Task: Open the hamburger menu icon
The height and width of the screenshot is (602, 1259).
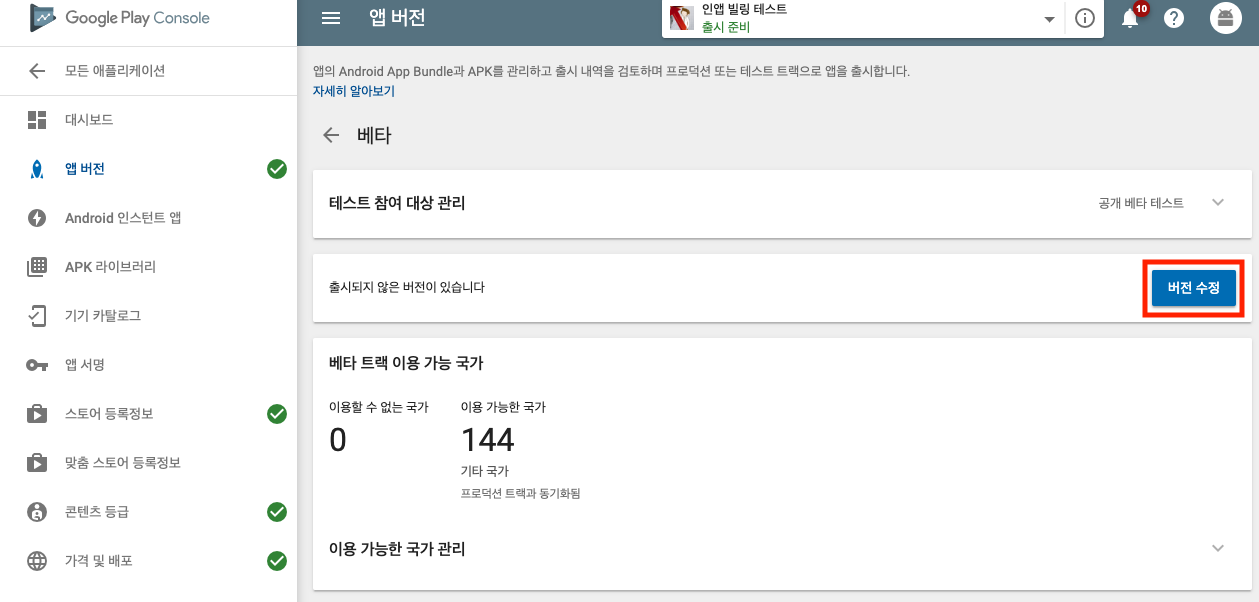Action: (x=331, y=18)
